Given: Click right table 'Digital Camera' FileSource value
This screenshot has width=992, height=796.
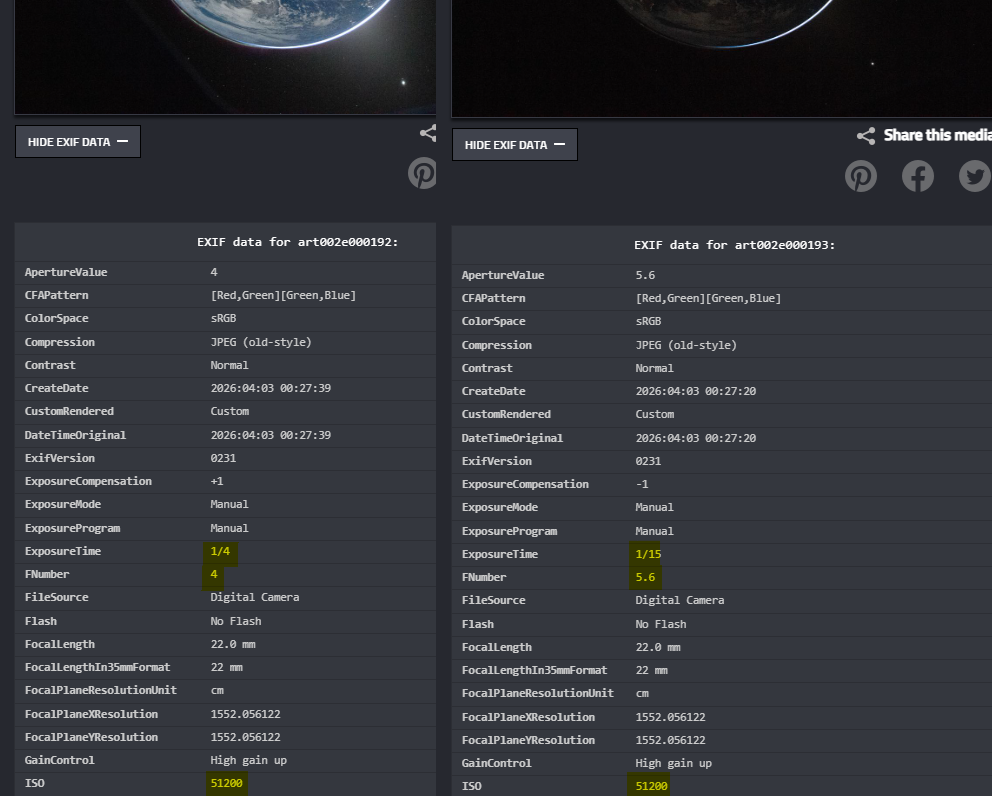Looking at the screenshot, I should (x=680, y=600).
